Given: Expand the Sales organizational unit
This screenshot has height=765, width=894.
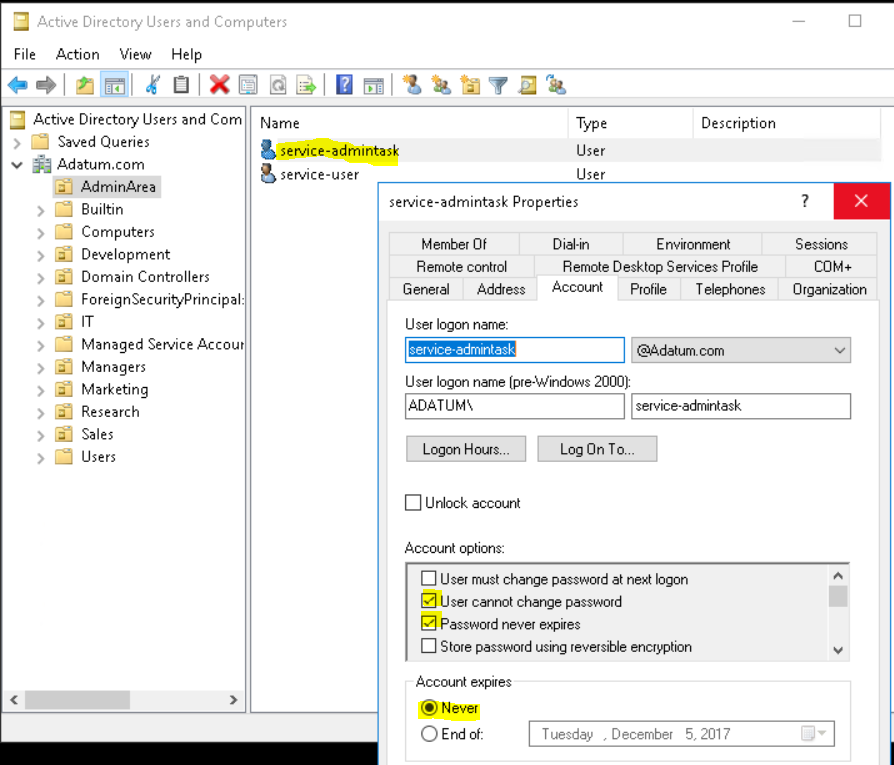Looking at the screenshot, I should (40, 436).
